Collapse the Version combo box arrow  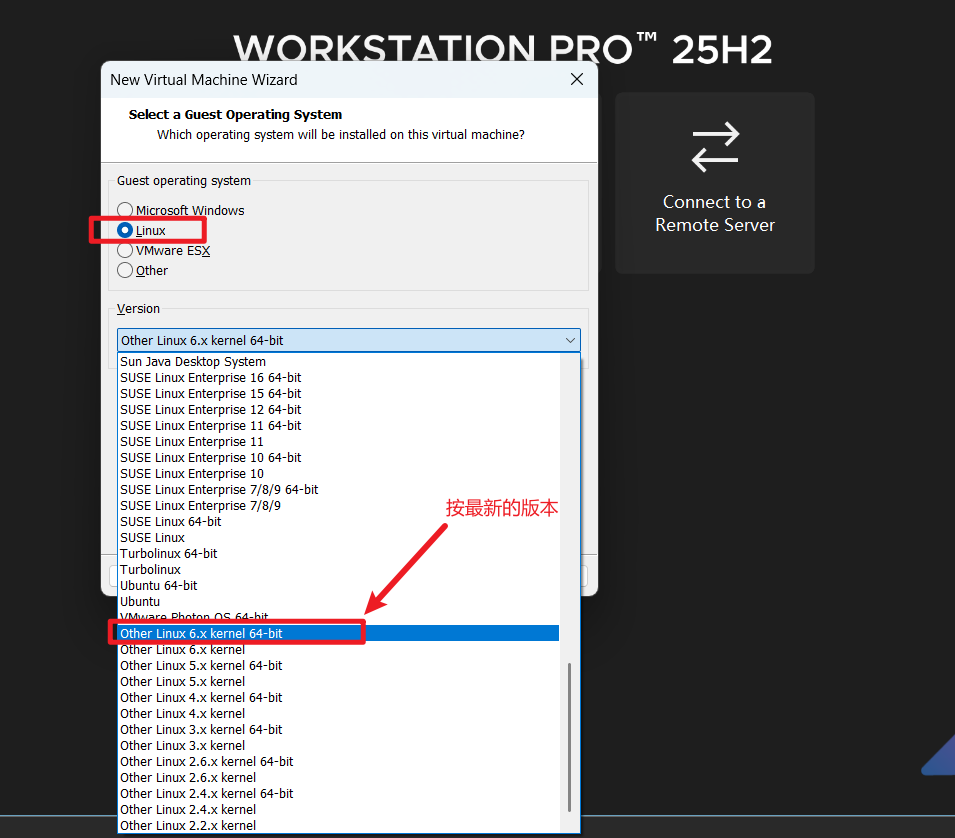pyautogui.click(x=570, y=340)
